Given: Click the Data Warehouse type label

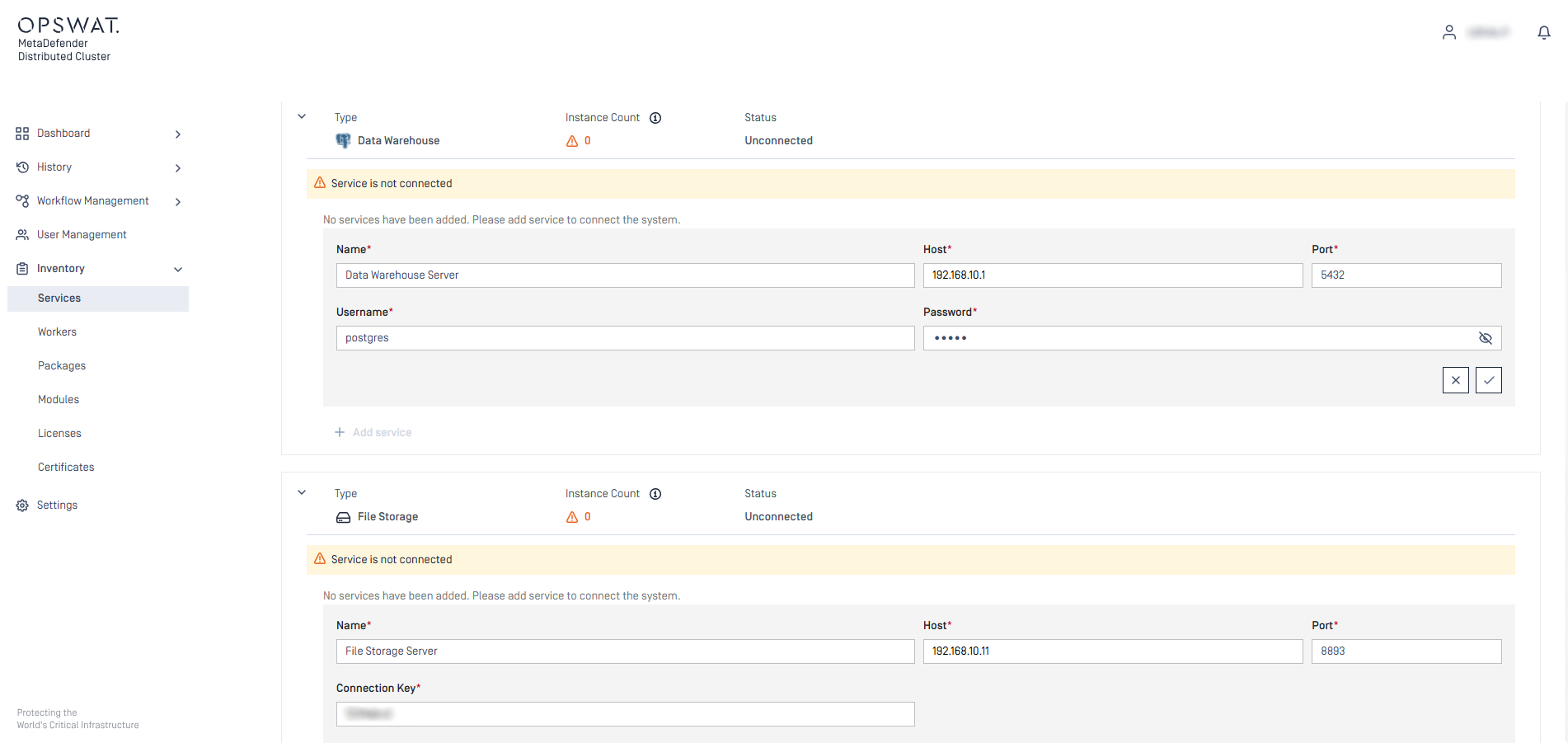Looking at the screenshot, I should click(x=398, y=141).
